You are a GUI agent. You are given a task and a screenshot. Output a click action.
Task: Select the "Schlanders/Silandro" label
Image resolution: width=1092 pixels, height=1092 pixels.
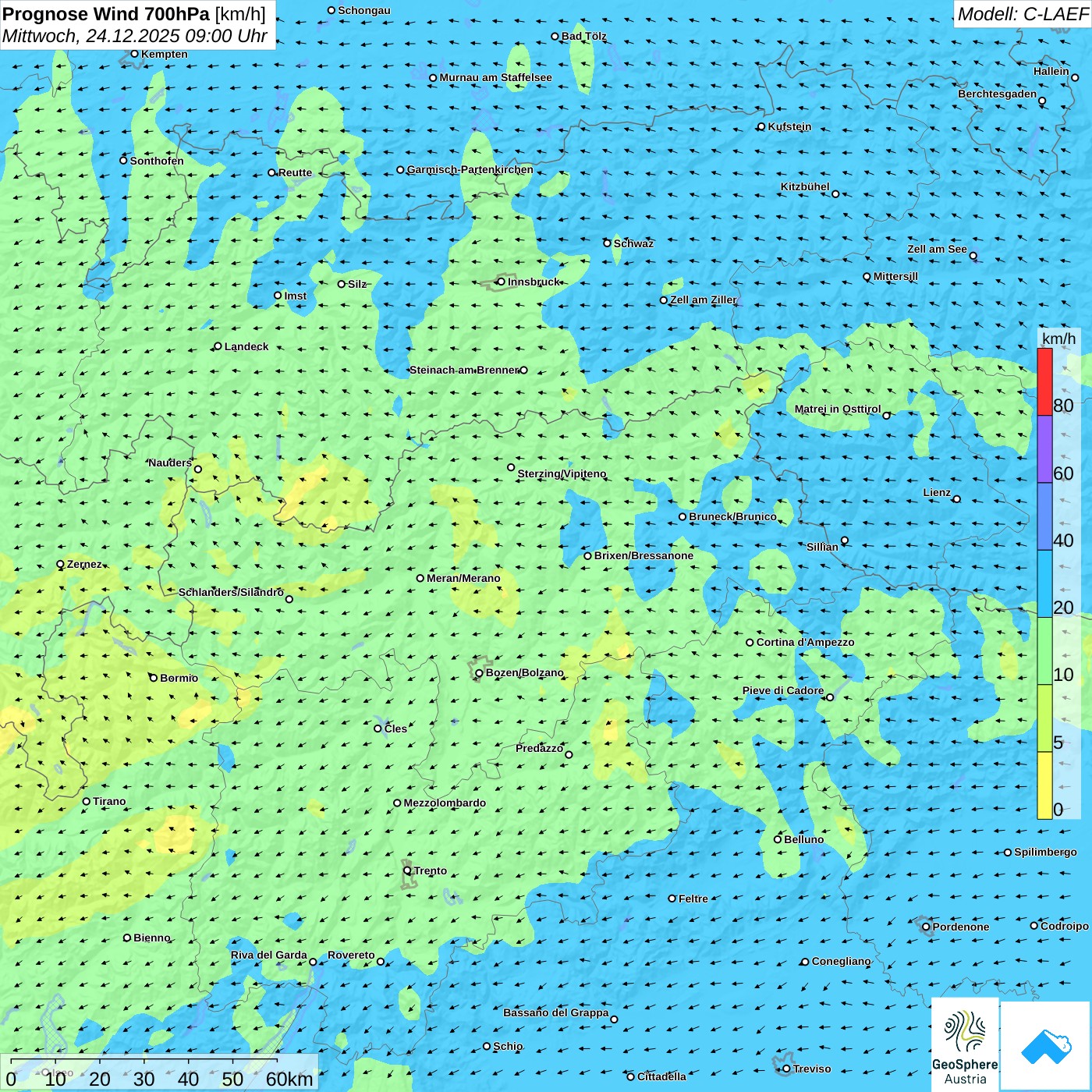coord(231,592)
